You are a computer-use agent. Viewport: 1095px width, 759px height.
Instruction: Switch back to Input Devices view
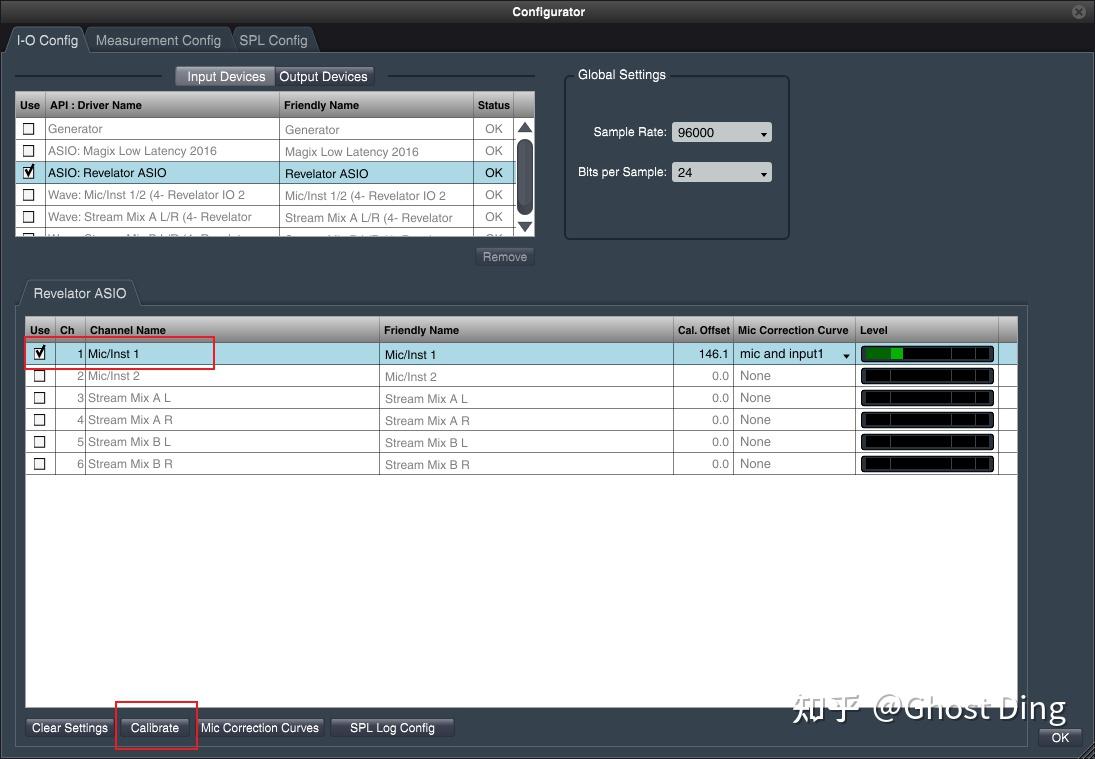click(x=224, y=75)
